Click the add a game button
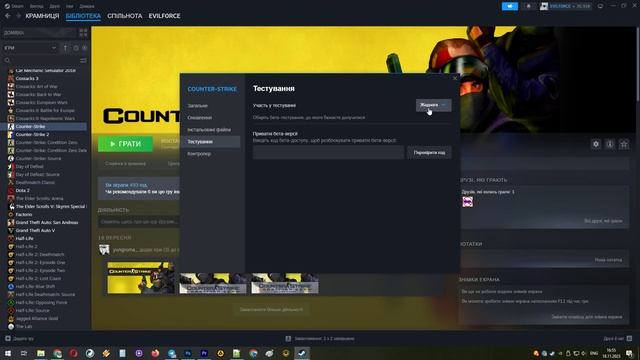 (20, 338)
